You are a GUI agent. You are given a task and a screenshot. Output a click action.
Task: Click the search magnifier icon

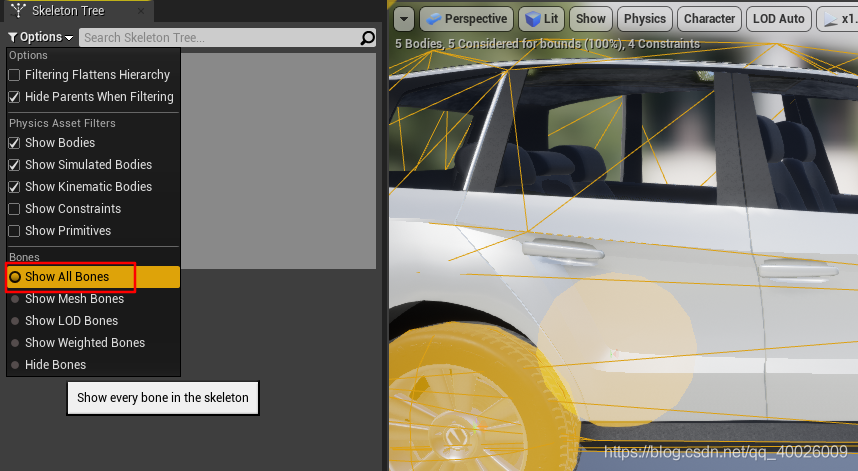pos(368,37)
